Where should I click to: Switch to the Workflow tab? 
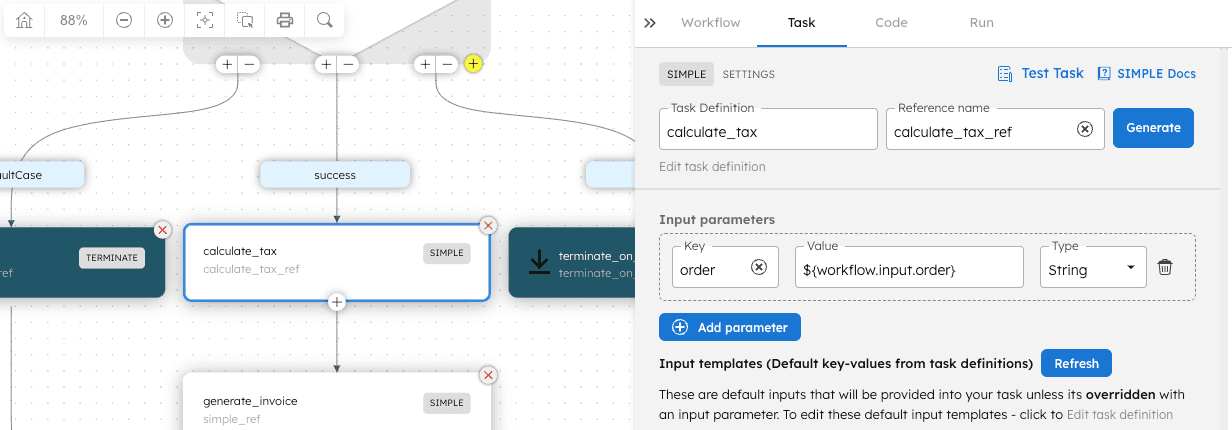711,23
